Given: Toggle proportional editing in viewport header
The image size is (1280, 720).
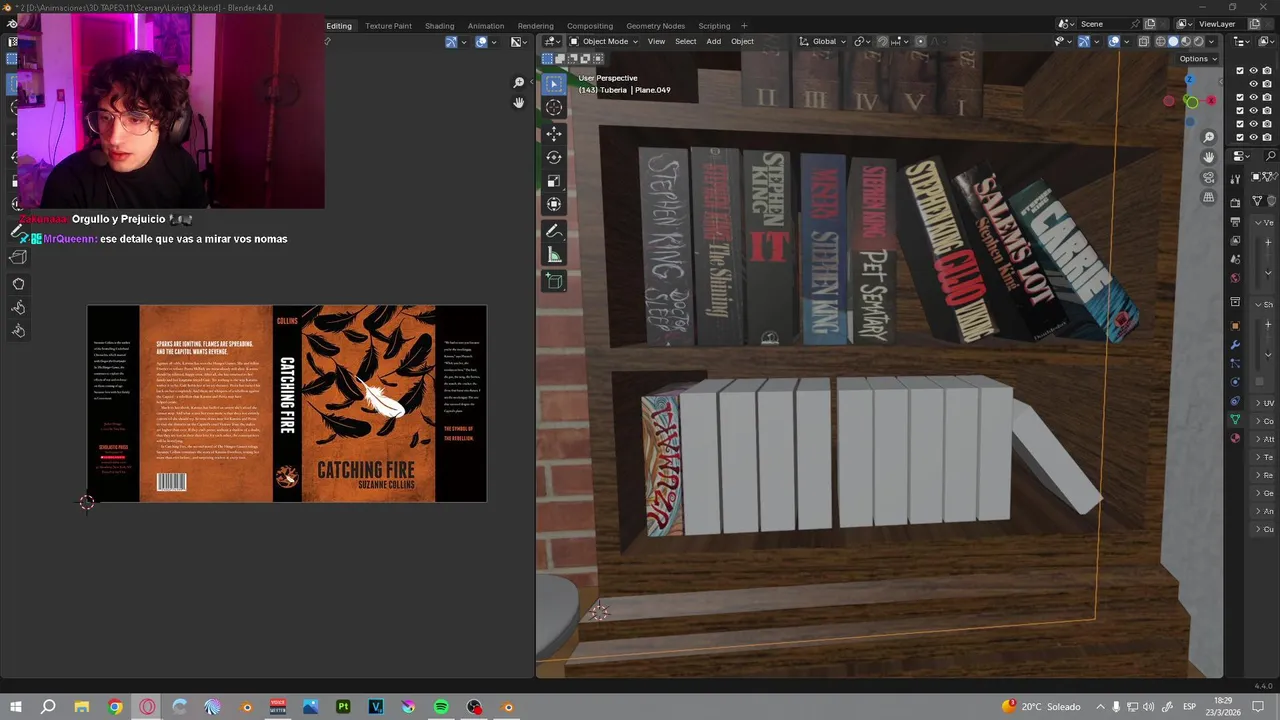Looking at the screenshot, I should (x=920, y=41).
